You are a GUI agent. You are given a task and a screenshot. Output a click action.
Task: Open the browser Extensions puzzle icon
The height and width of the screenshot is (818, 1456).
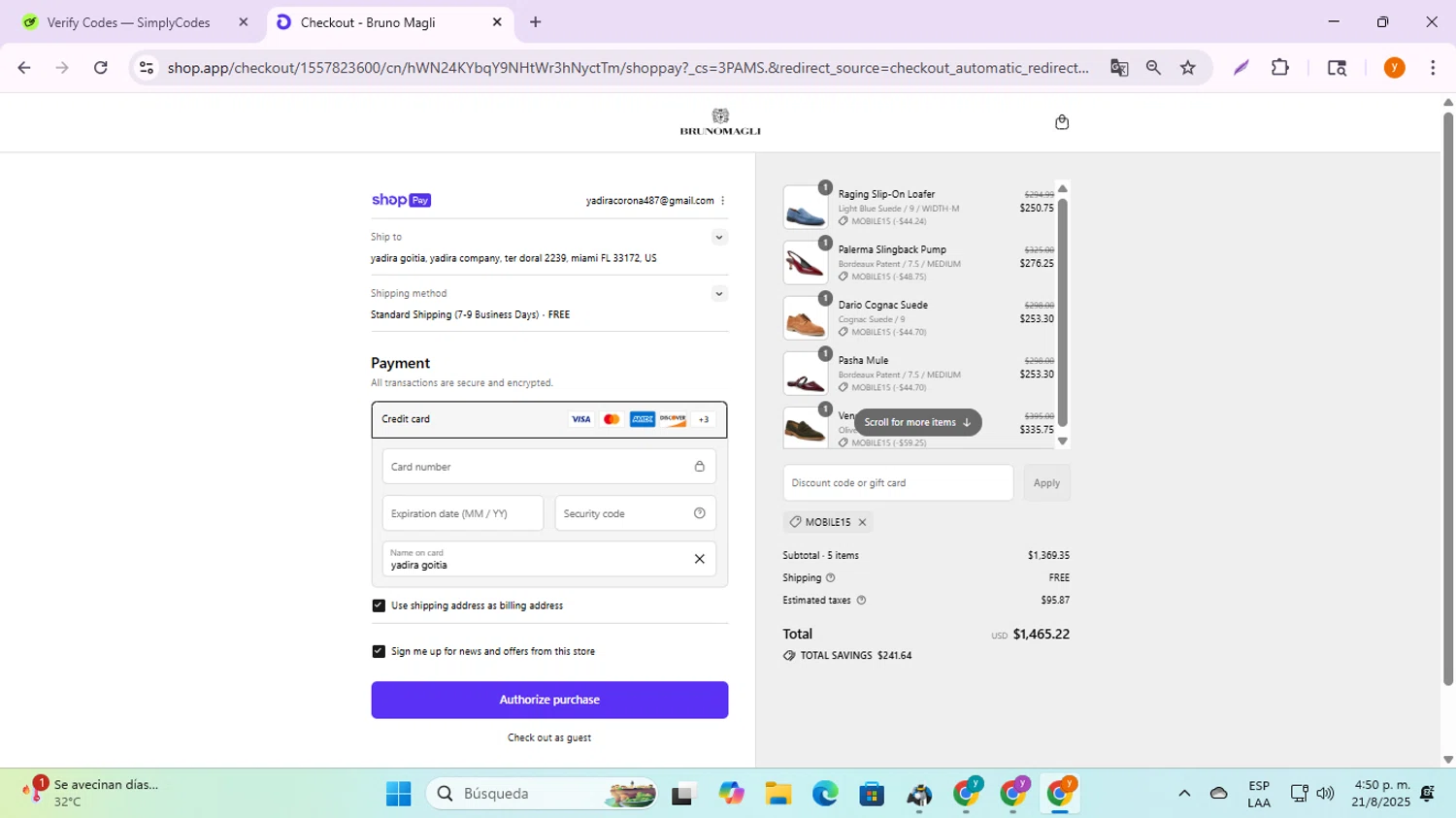pos(1280,68)
